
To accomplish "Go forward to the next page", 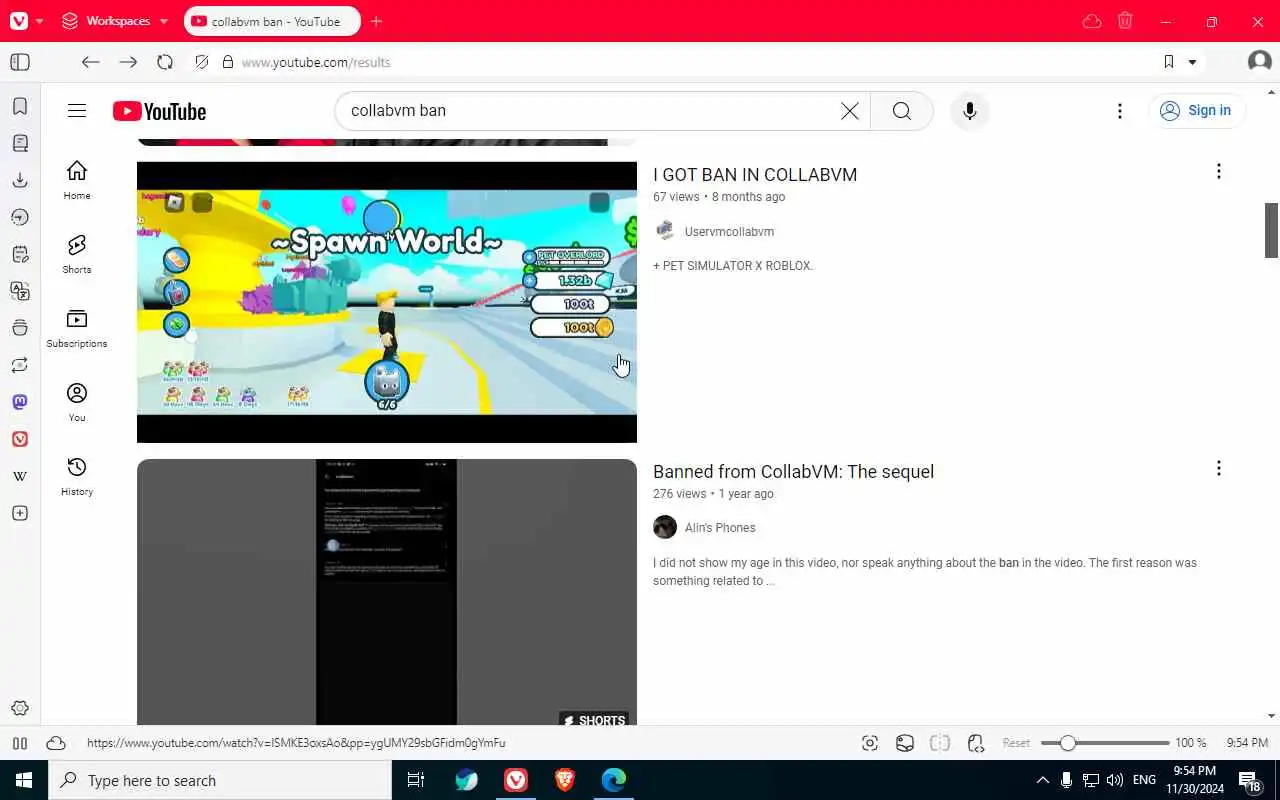I will pyautogui.click(x=128, y=62).
